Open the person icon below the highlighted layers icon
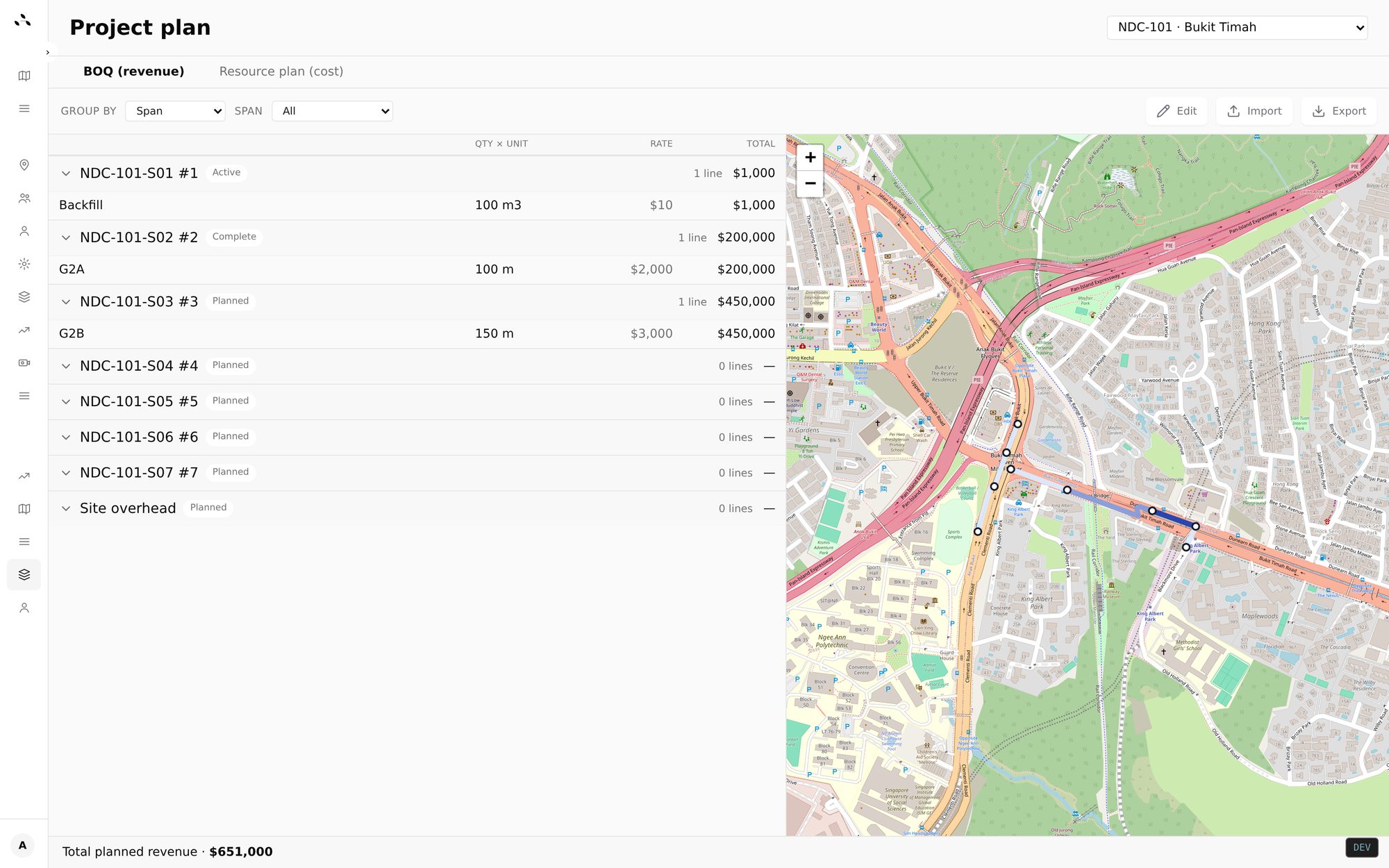The height and width of the screenshot is (868, 1389). click(24, 608)
